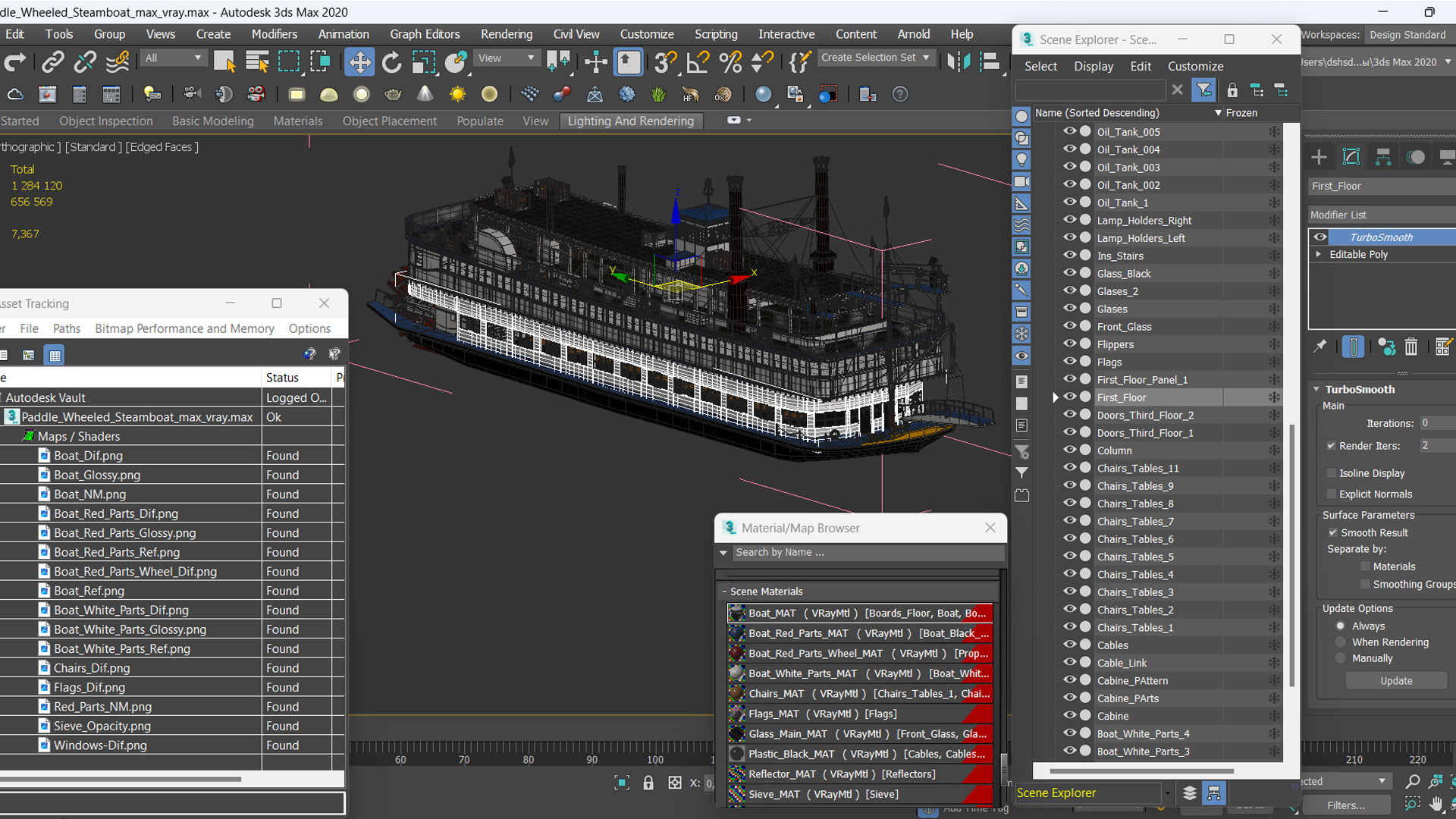Open the Scripting menu
The height and width of the screenshot is (819, 1456).
[x=716, y=34]
